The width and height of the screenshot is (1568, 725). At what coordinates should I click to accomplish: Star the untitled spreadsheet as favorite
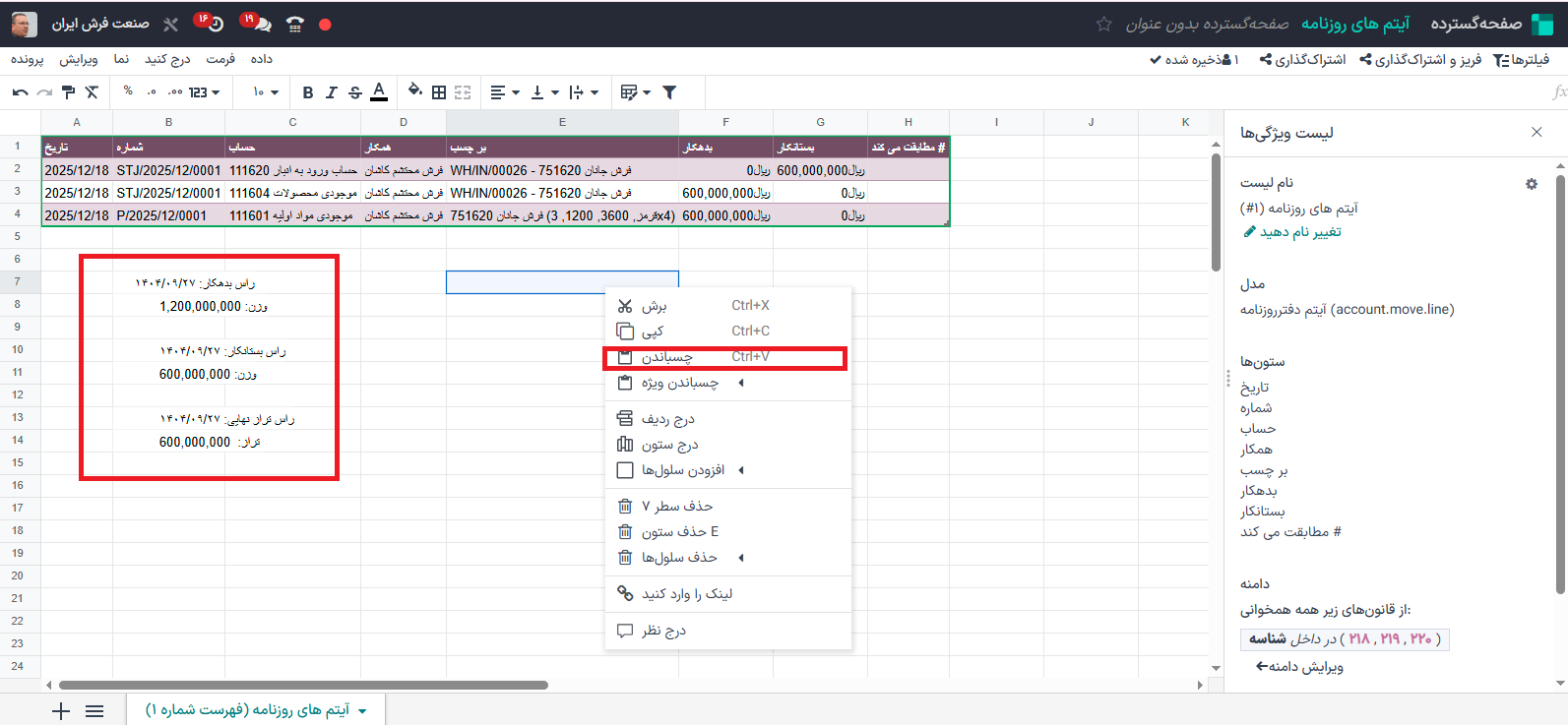(1103, 24)
